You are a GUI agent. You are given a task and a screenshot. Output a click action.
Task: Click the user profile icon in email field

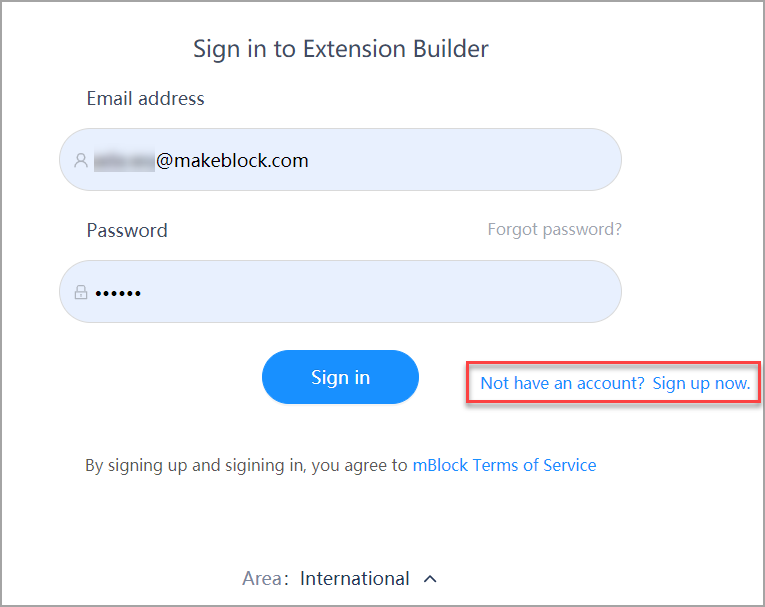point(81,160)
